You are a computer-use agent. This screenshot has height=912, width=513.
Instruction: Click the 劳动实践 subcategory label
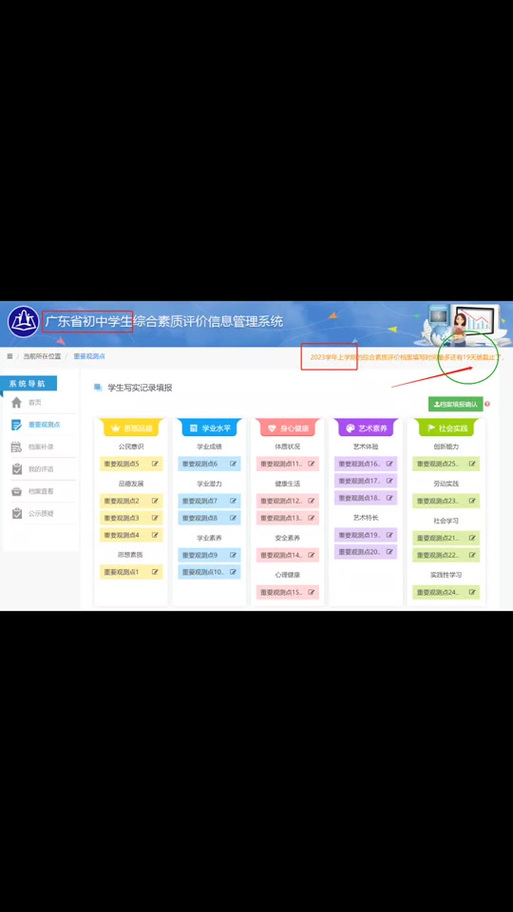click(446, 483)
